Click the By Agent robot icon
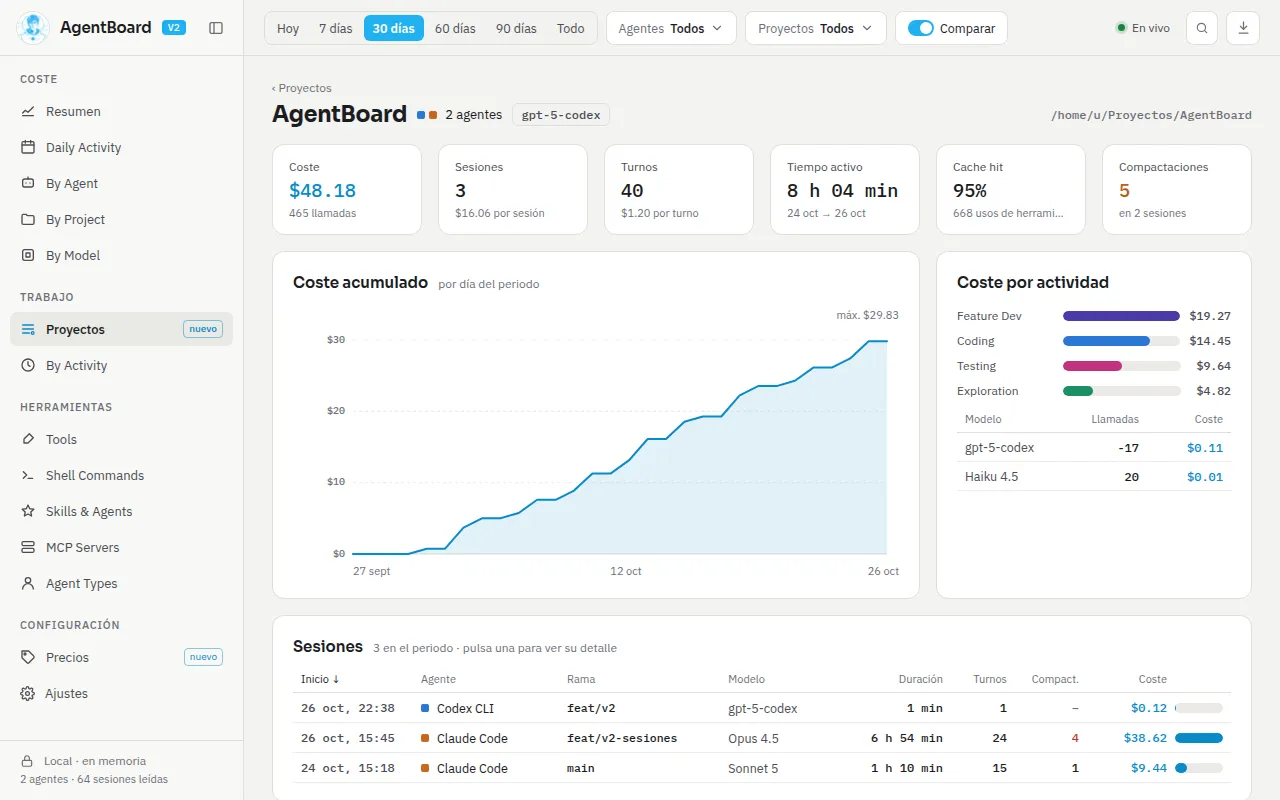 [28, 184]
